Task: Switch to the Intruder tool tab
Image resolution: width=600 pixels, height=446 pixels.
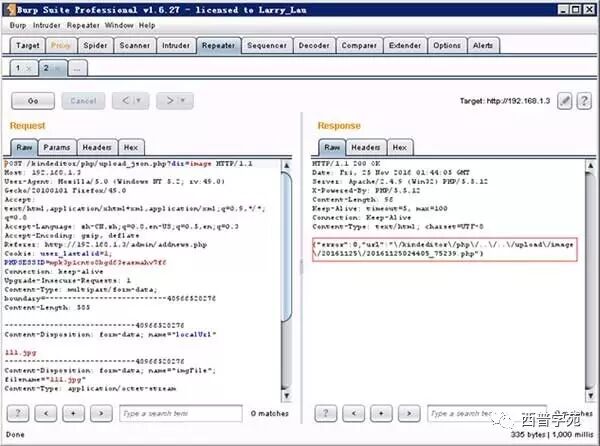Action: point(176,46)
